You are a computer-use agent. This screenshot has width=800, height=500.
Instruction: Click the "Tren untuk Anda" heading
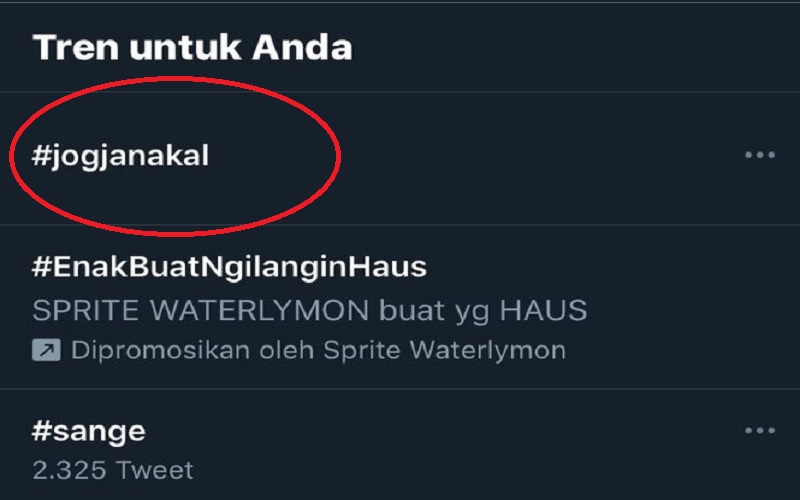click(x=192, y=47)
